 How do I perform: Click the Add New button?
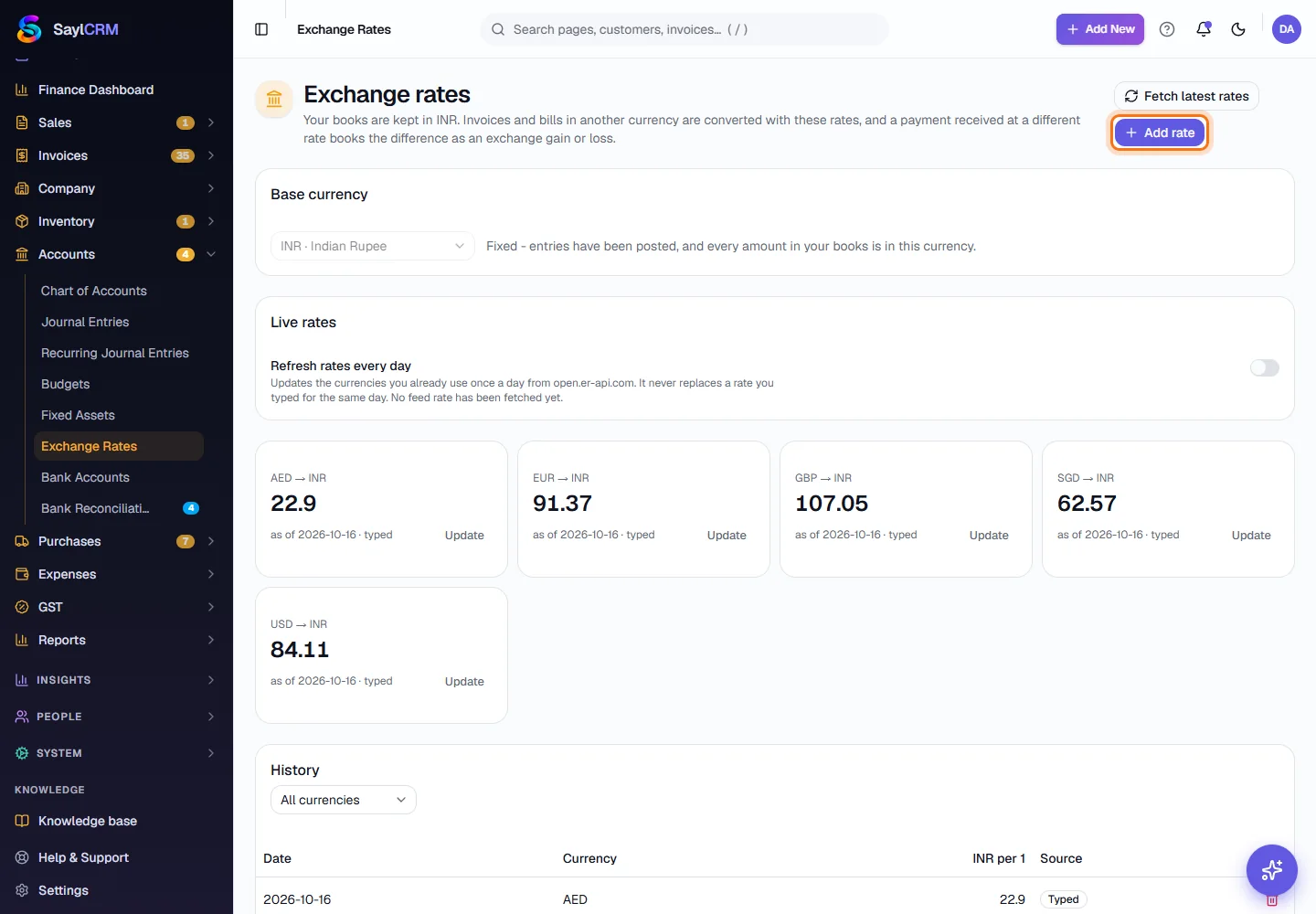pyautogui.click(x=1100, y=29)
